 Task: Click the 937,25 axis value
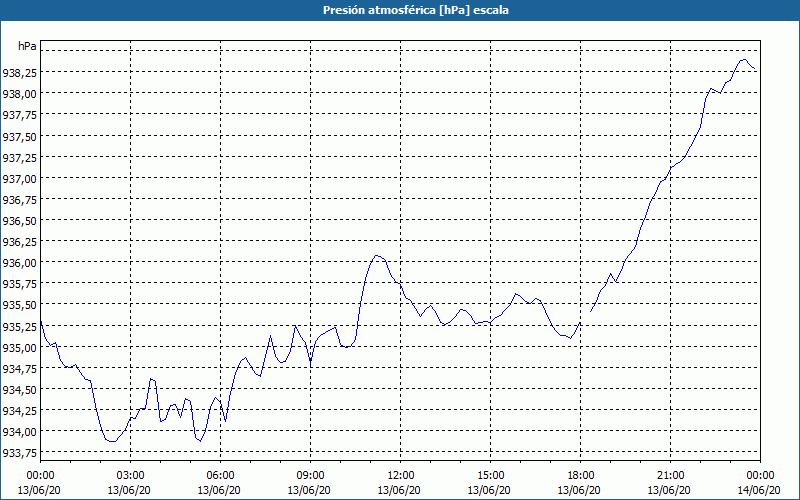point(19,158)
